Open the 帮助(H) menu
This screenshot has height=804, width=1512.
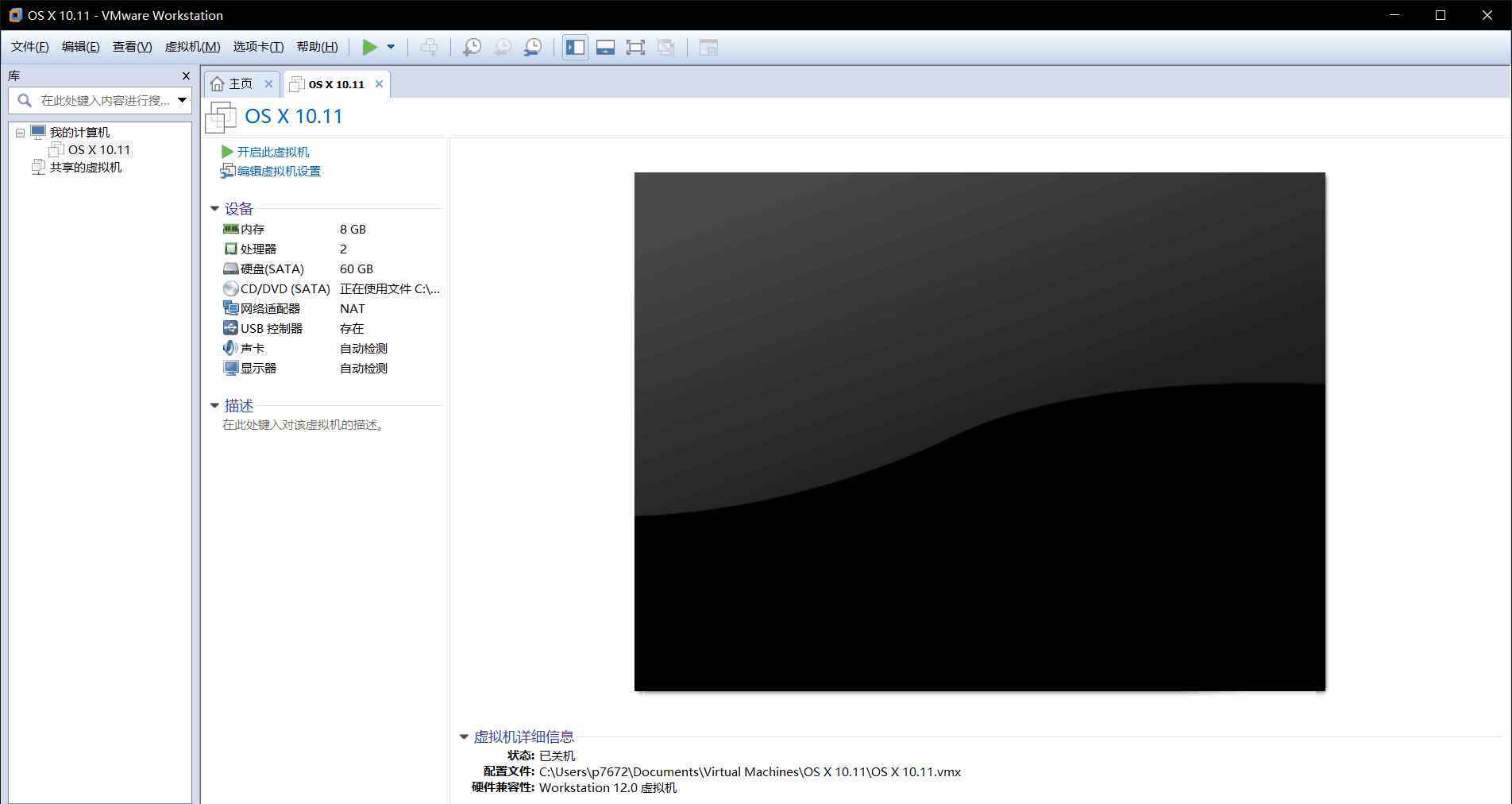(x=317, y=47)
